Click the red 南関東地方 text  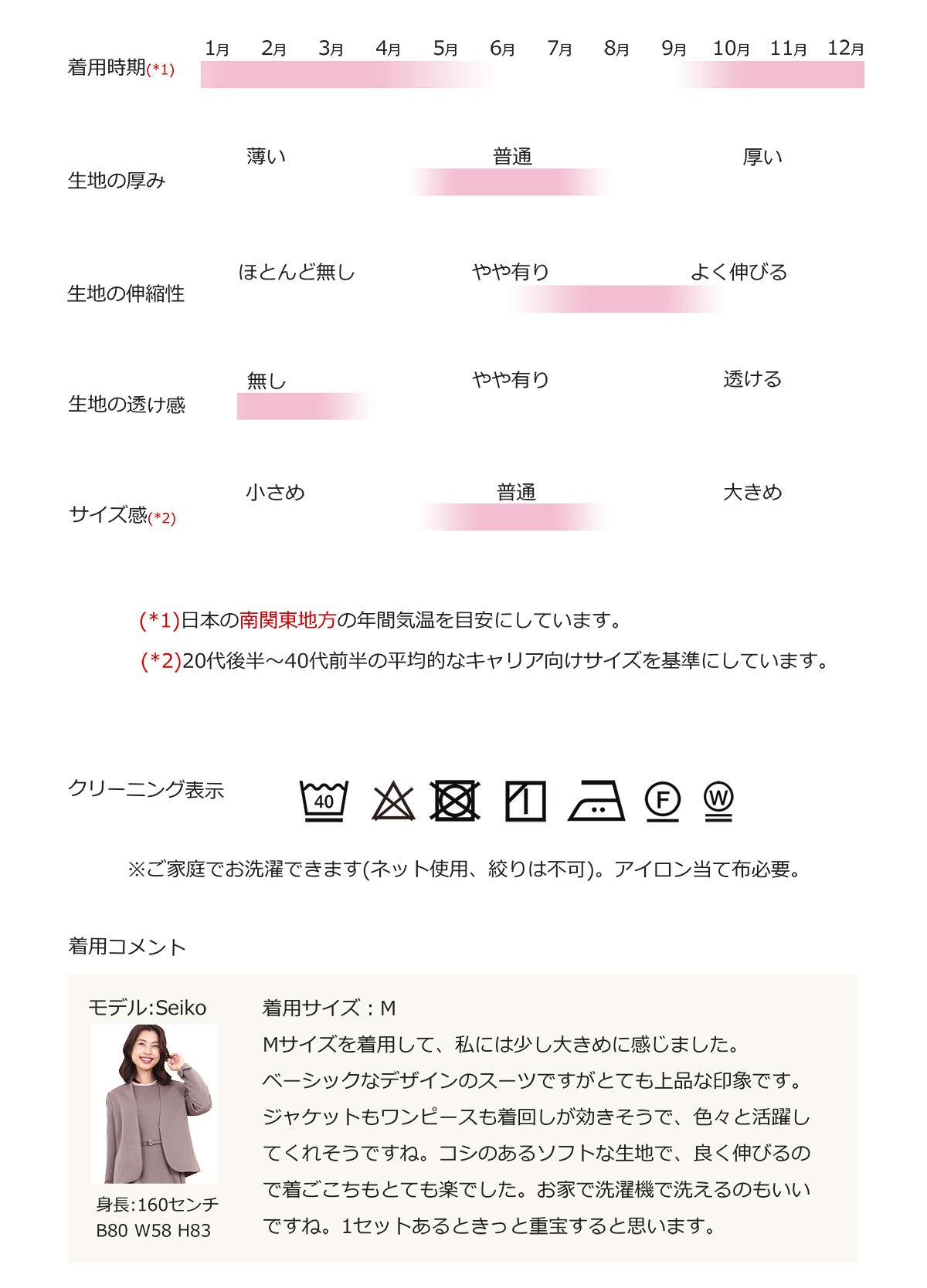tap(287, 620)
